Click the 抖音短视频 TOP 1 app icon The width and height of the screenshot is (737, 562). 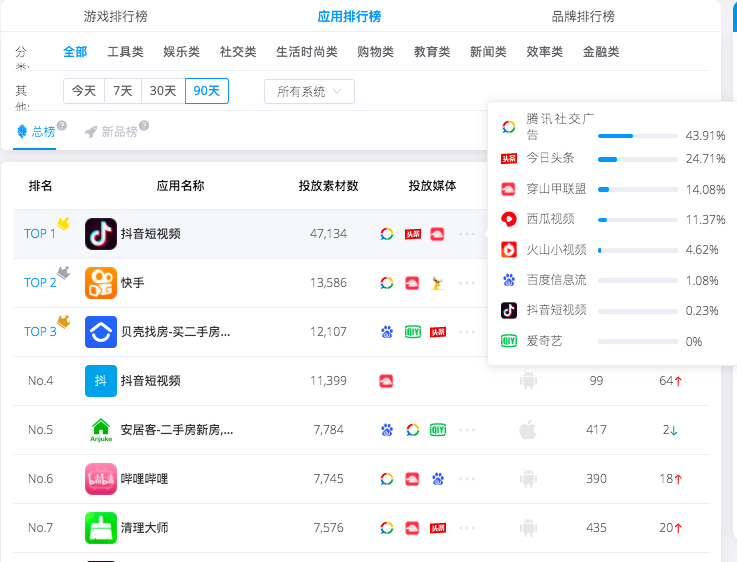click(101, 234)
